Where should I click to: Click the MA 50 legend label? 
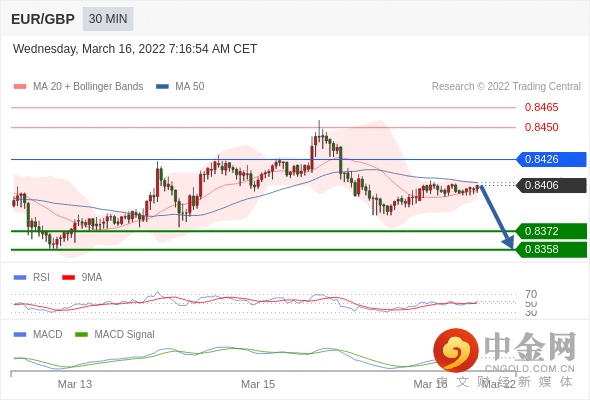click(190, 87)
